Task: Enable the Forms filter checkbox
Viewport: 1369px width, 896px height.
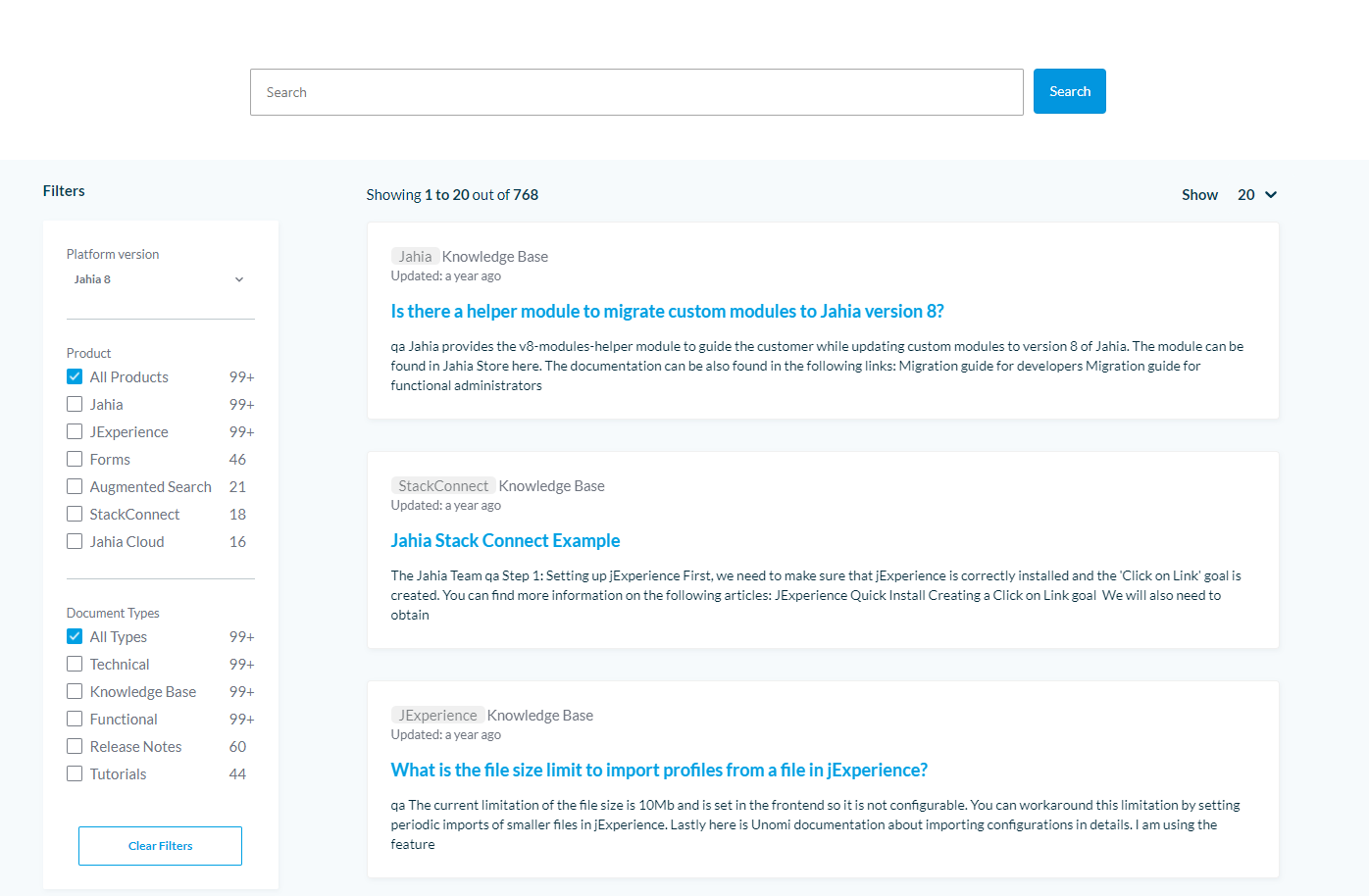Action: point(75,459)
